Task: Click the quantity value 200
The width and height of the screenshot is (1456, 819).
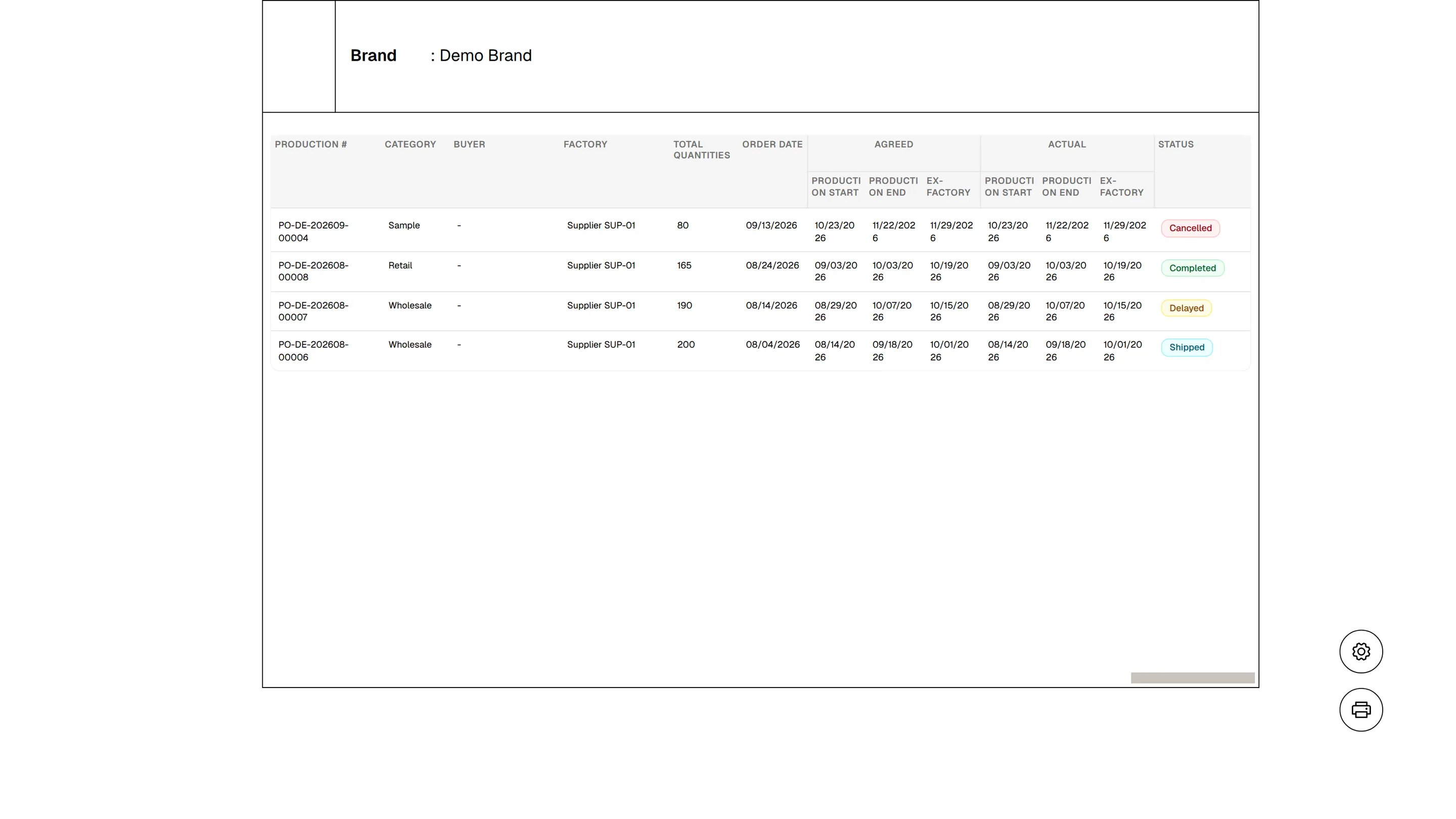Action: pyautogui.click(x=686, y=345)
